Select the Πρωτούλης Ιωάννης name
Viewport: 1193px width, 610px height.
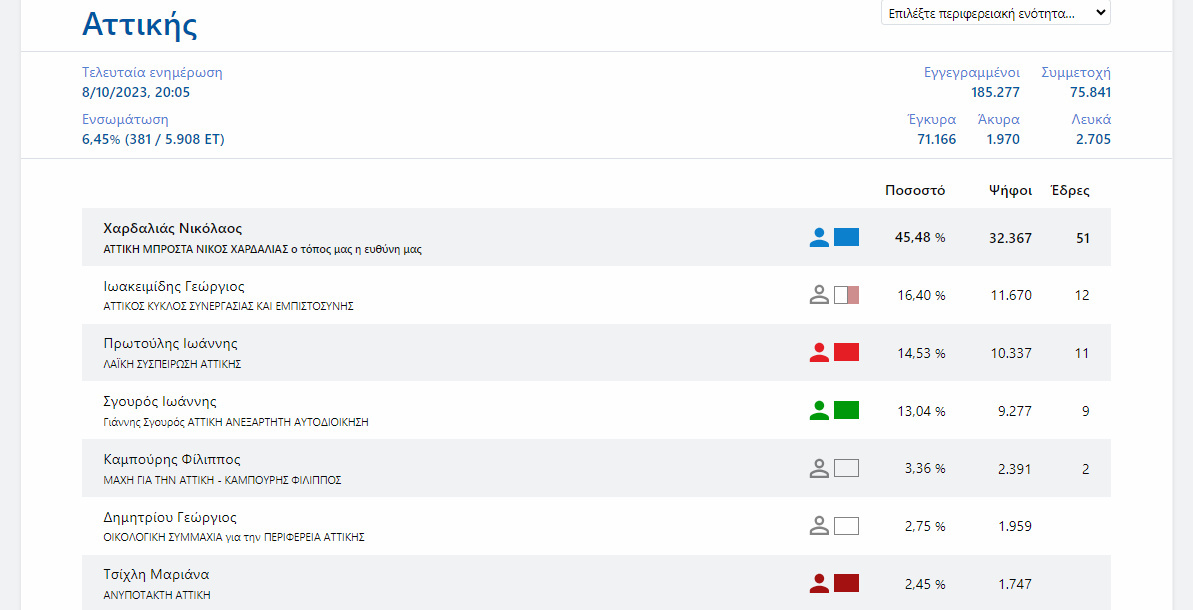tap(170, 343)
